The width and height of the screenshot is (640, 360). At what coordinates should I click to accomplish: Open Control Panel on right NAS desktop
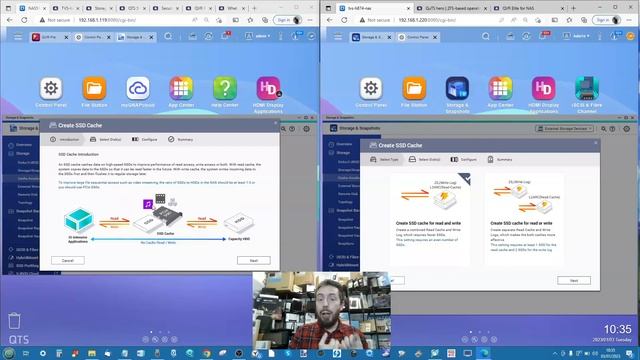coord(371,88)
